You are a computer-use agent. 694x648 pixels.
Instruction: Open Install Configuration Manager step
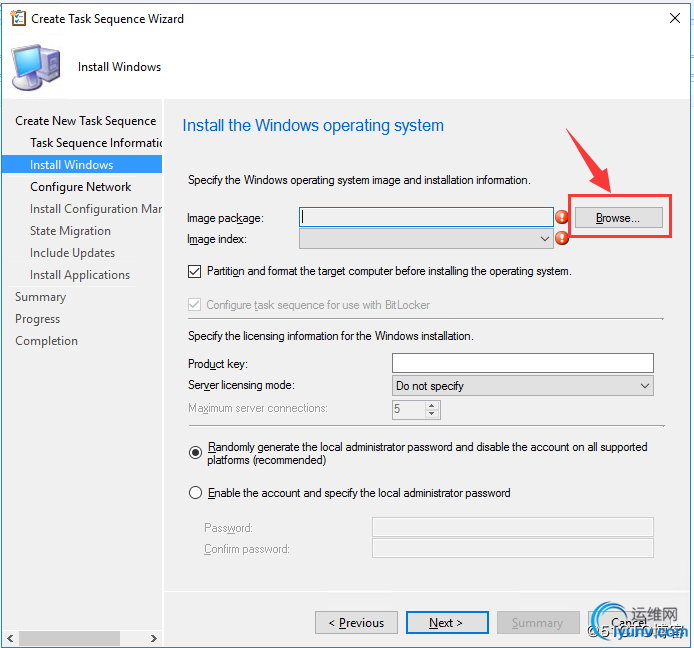96,209
